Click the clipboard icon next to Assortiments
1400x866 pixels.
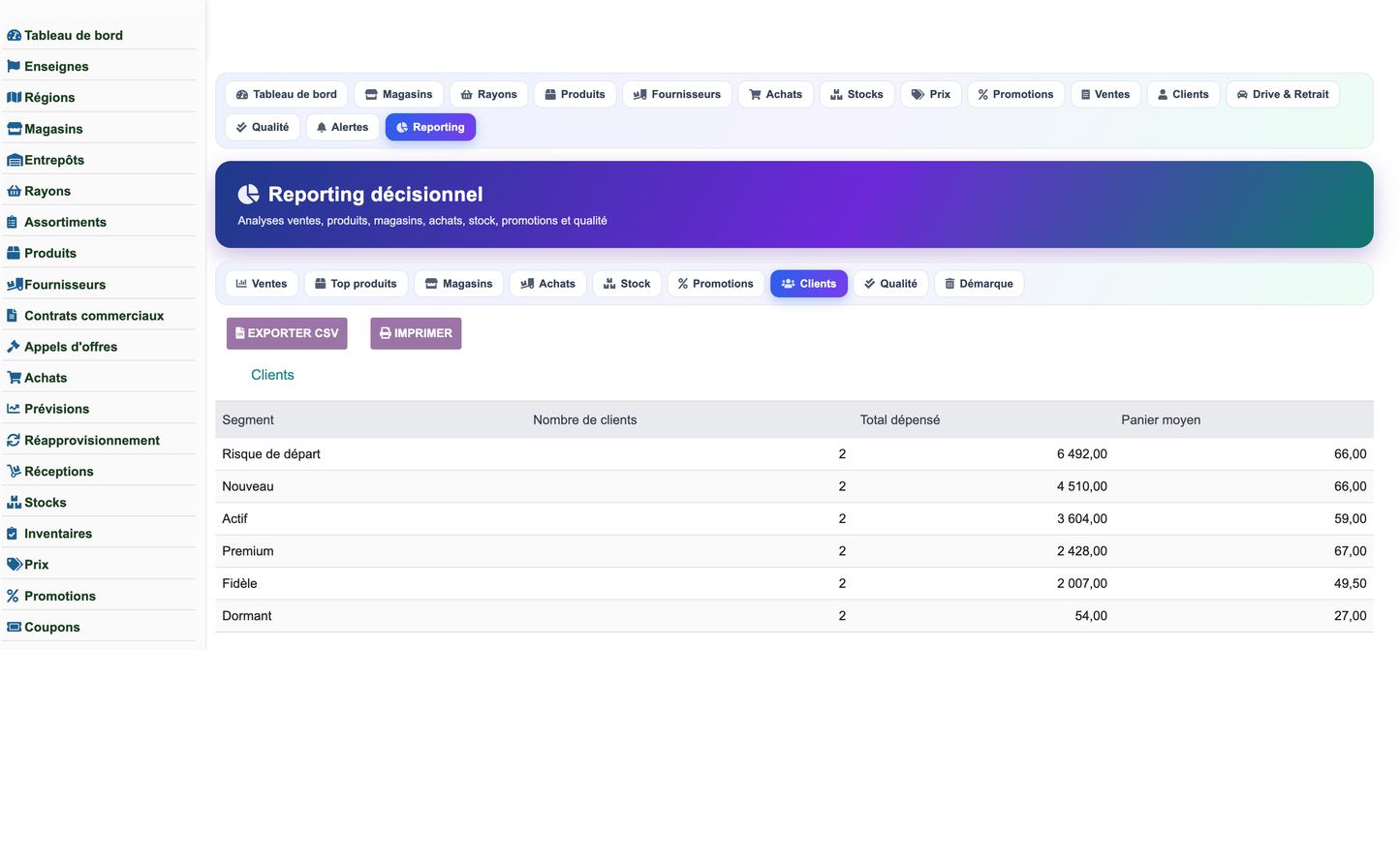tap(12, 222)
